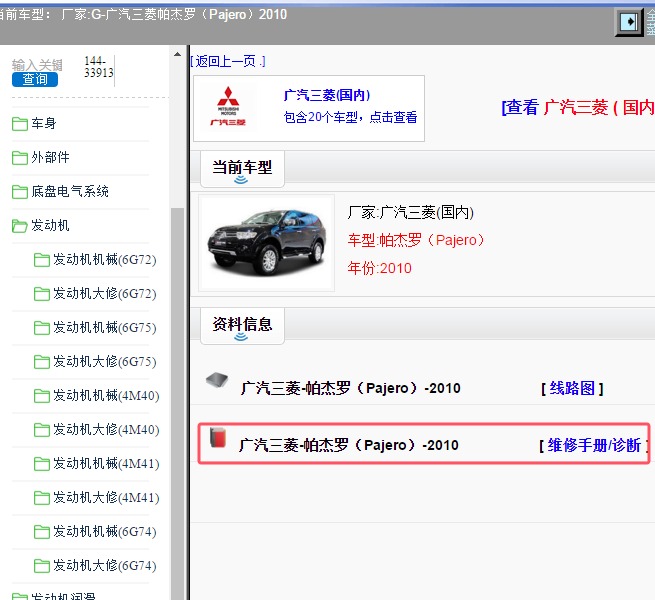
Task: Click 广汽三菱-帕杰罗 wiring diagram row title
Action: [350, 388]
